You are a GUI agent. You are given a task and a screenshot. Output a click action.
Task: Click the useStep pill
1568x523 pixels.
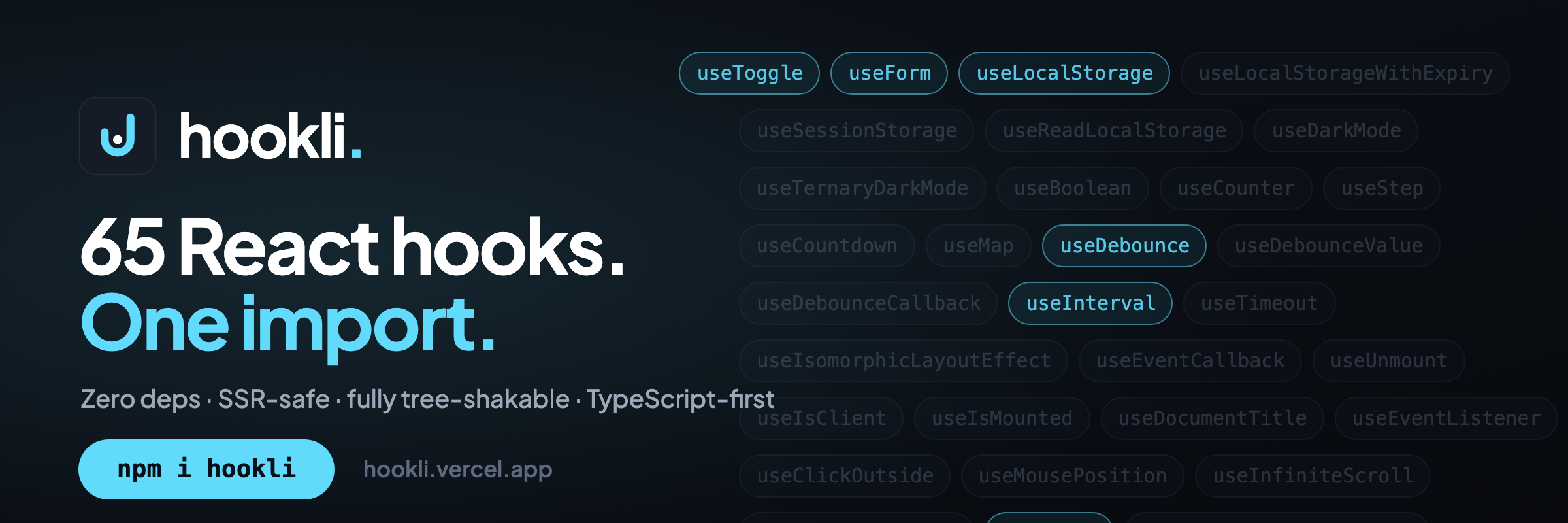1382,188
